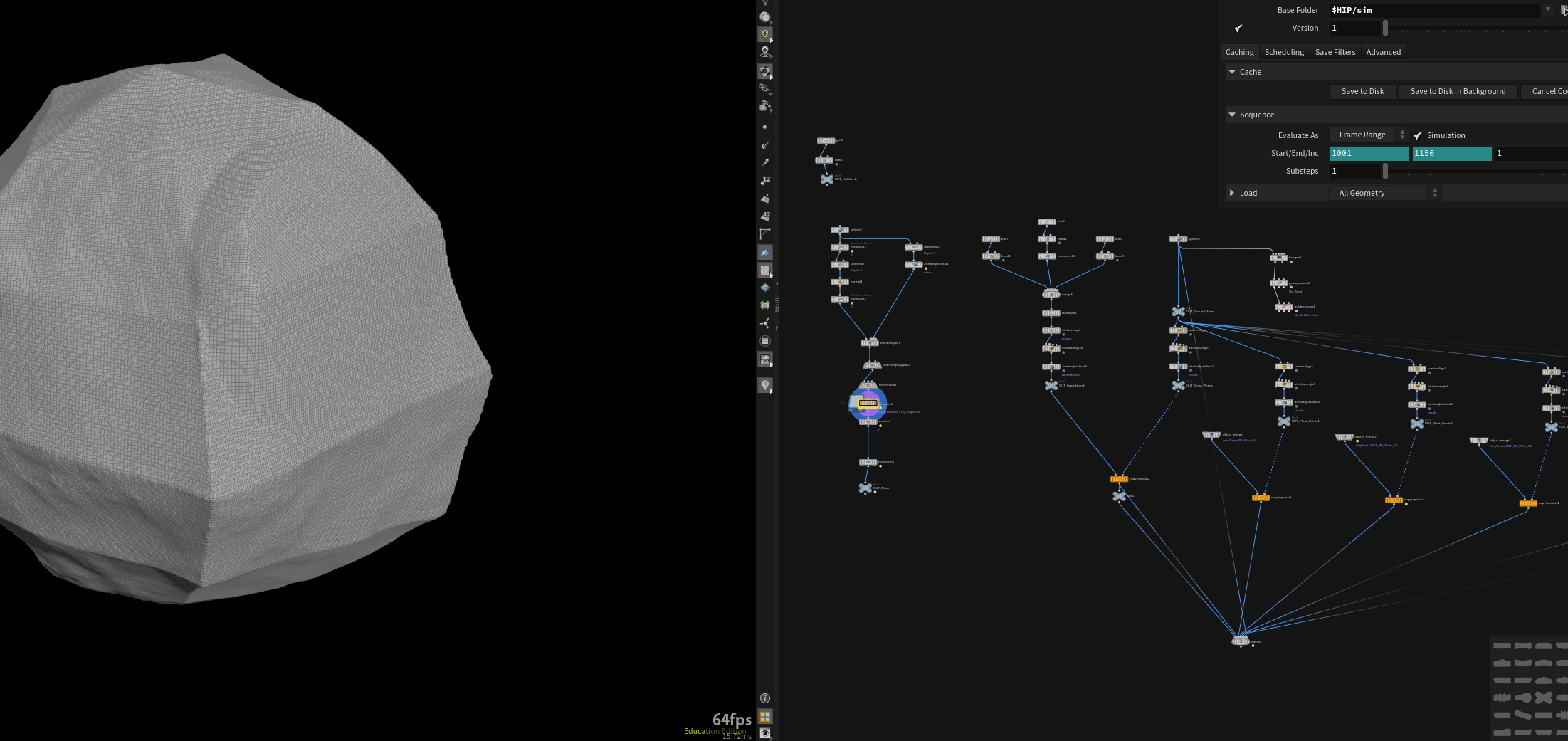Click the start frame field showing 1001
Screen dimensions: 1568x741
click(x=1369, y=153)
